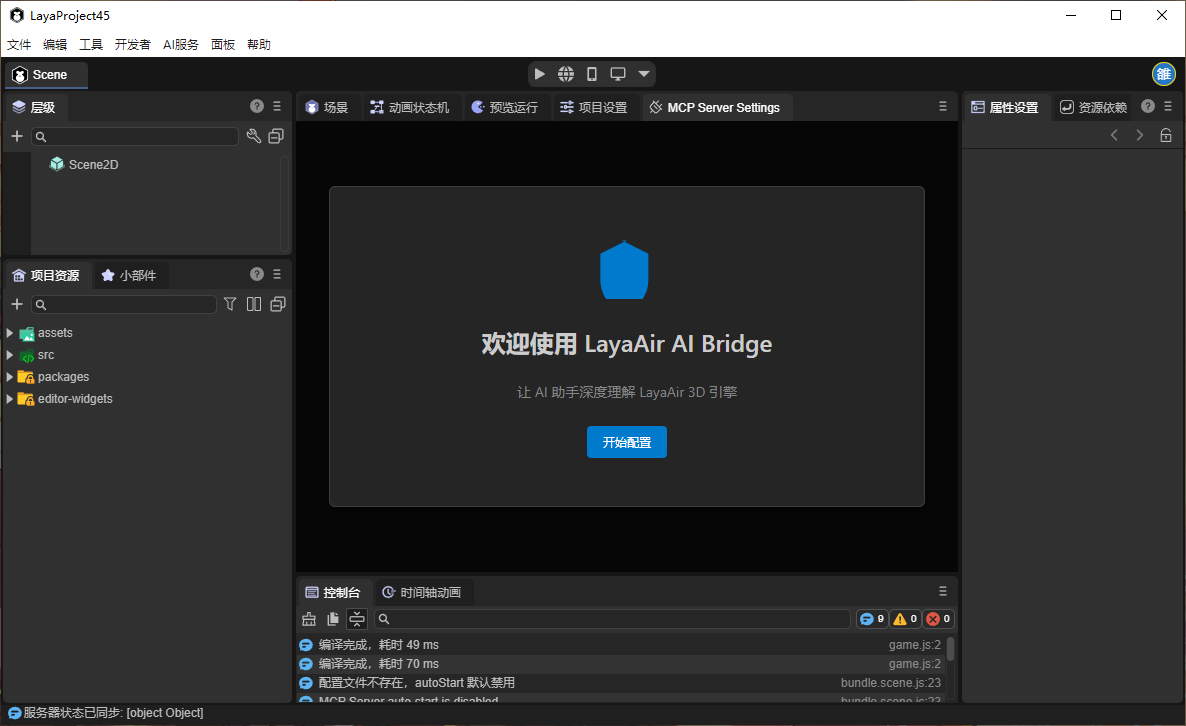
Task: Toggle the error message filter in console
Action: point(938,619)
